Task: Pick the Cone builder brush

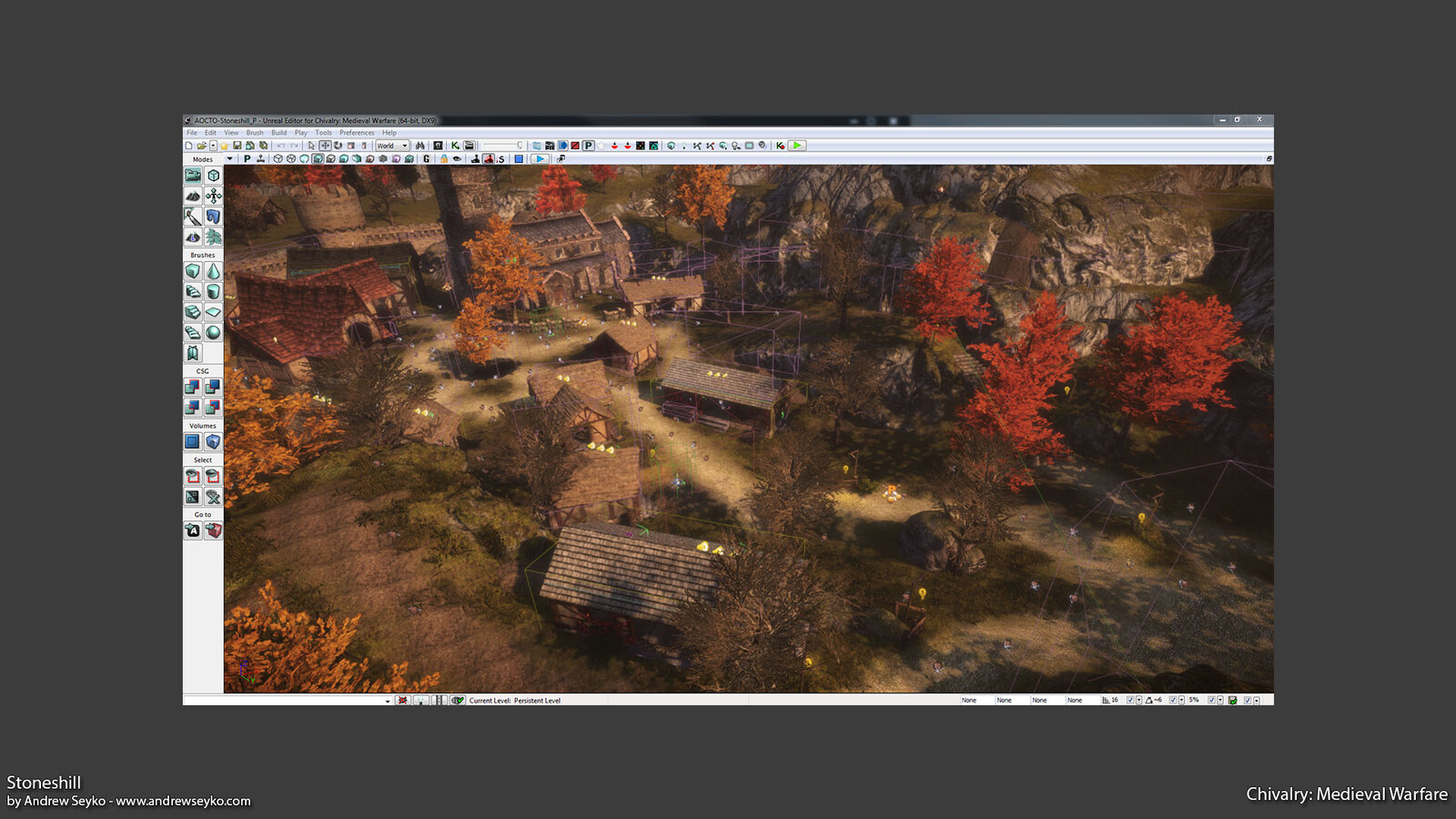Action: [213, 271]
